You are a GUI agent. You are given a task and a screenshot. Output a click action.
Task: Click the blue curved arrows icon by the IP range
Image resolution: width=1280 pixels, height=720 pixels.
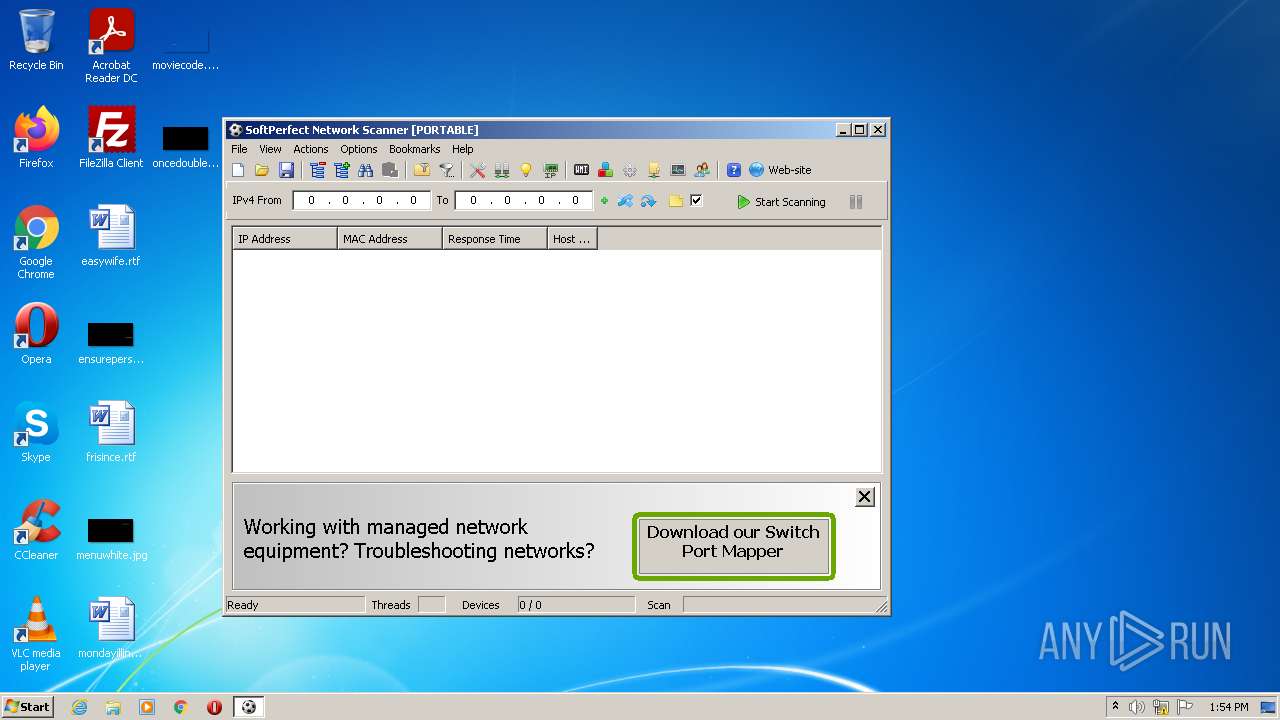click(649, 201)
